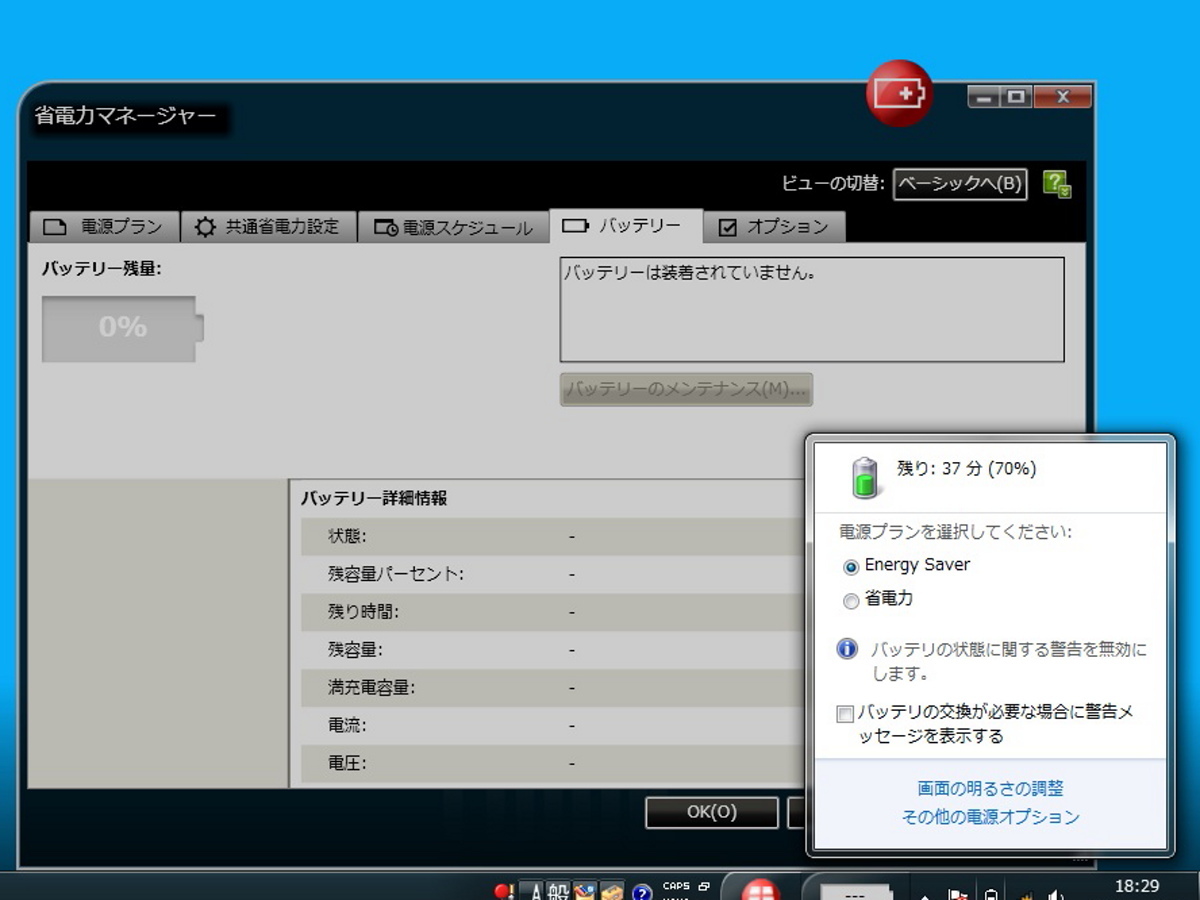Go to 電源スケジュール tab
Viewport: 1200px width, 900px height.
454,227
